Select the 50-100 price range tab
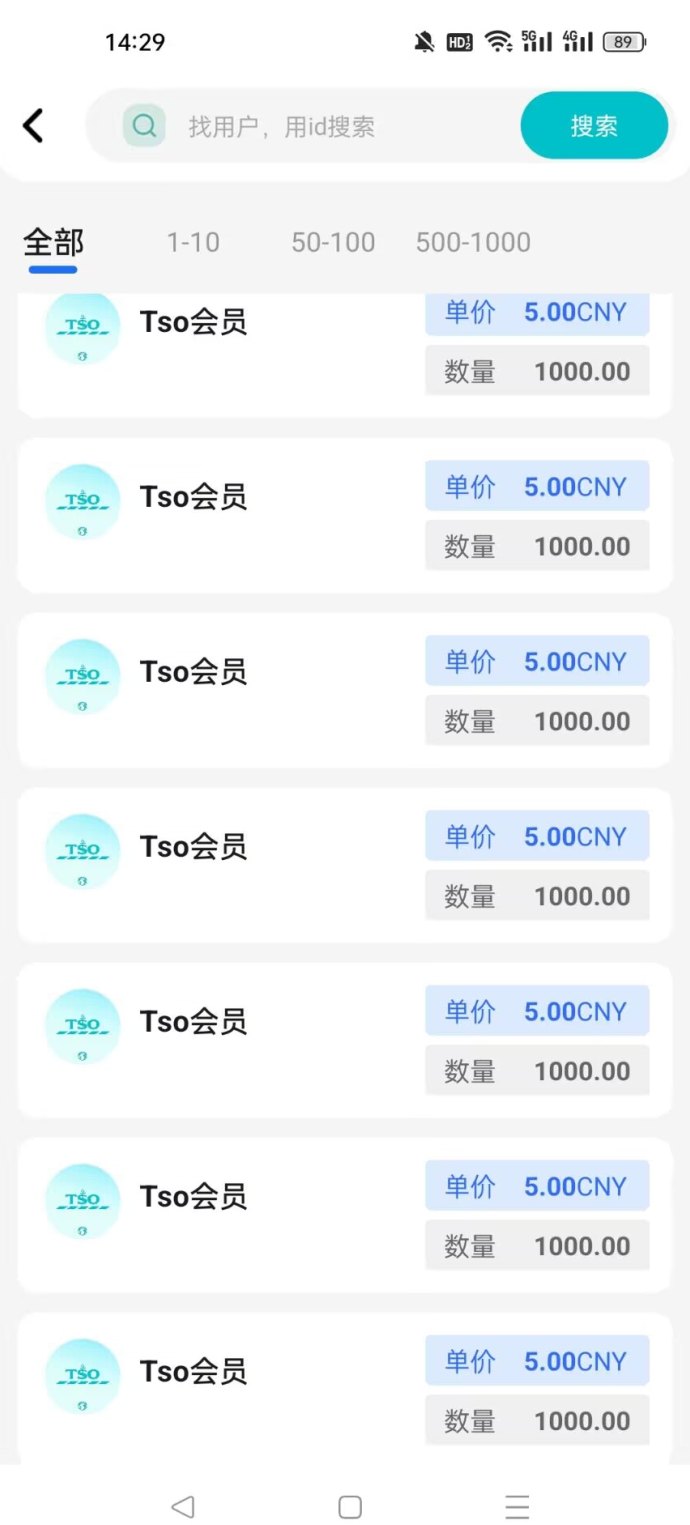This screenshot has width=690, height=1525. point(332,241)
